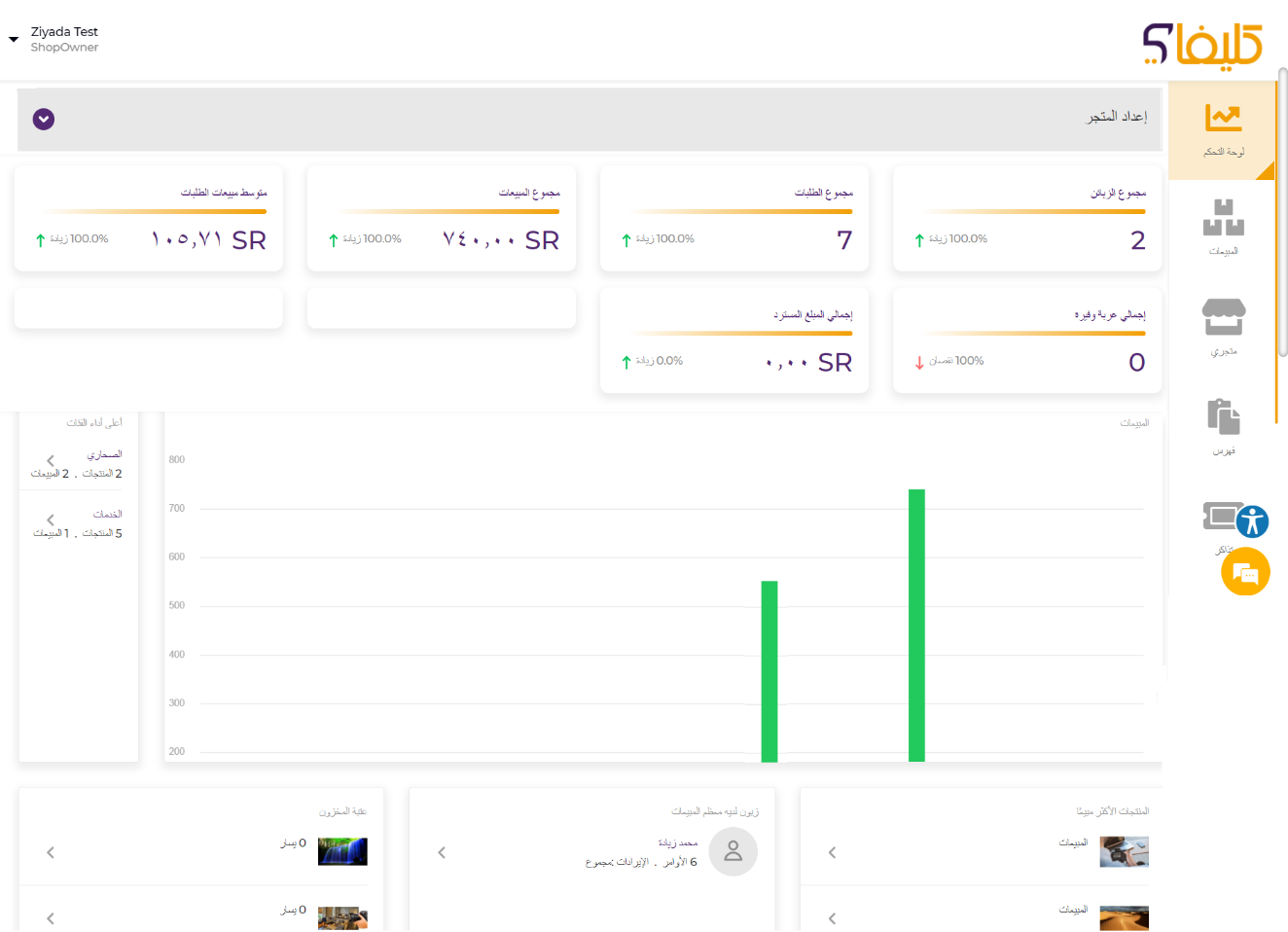Click the total customers (مجموع الزبائن) card
The width and height of the screenshot is (1288, 932).
tap(1027, 218)
